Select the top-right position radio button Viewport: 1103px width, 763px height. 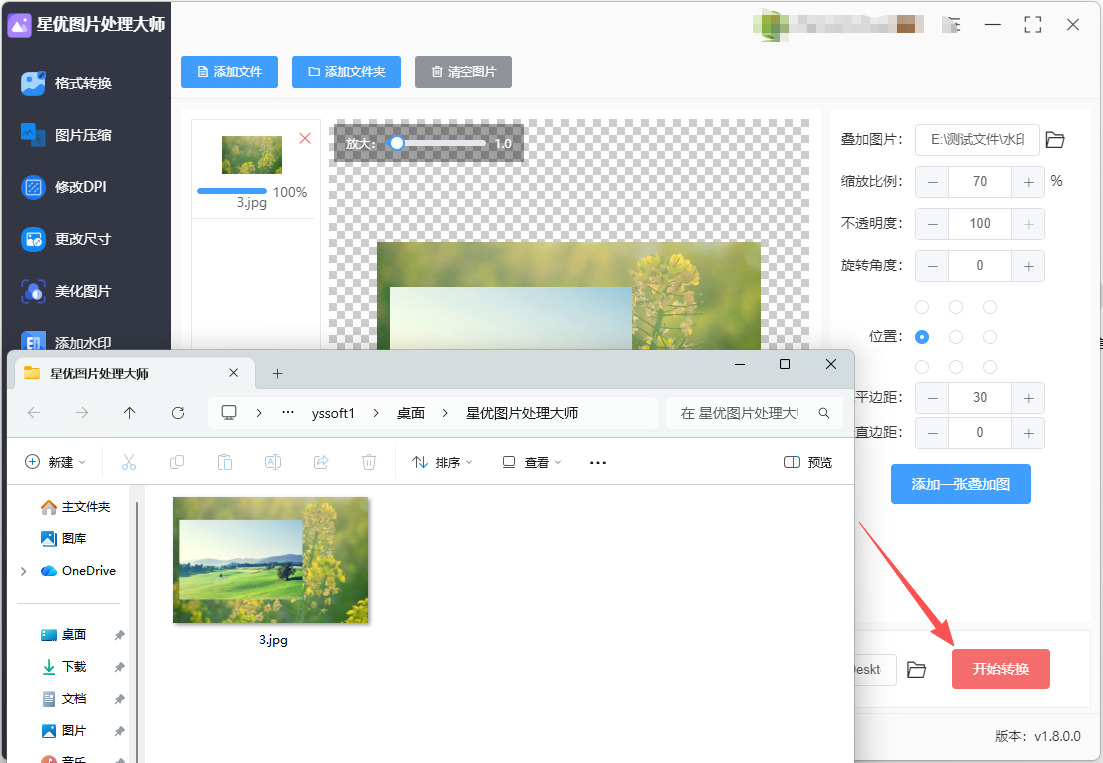tap(990, 307)
